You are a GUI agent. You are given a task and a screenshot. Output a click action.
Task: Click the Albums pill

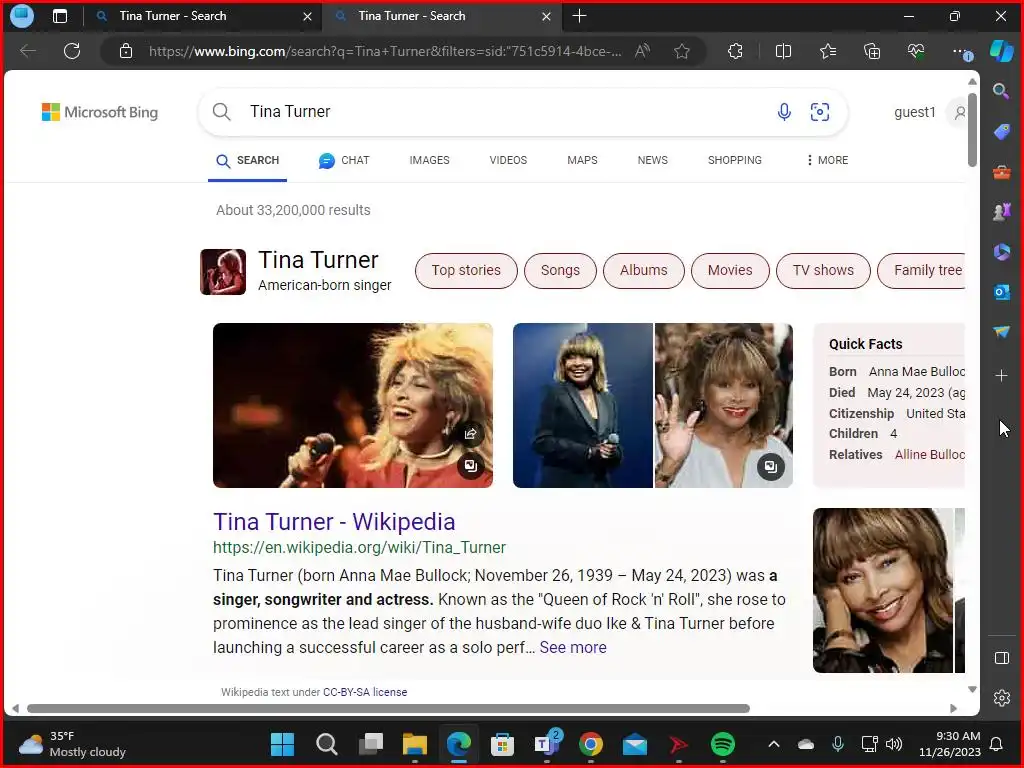[643, 270]
